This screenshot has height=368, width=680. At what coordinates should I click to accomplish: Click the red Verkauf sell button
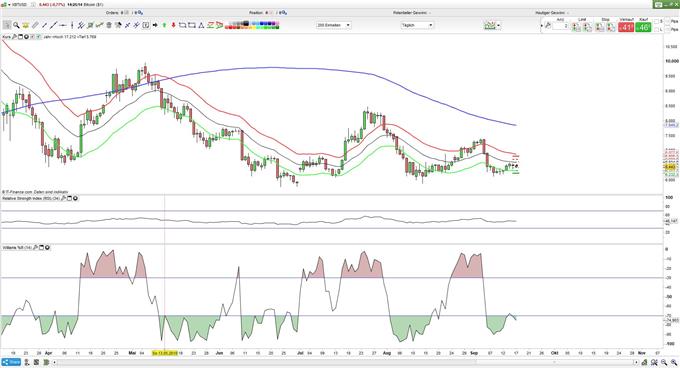626,27
